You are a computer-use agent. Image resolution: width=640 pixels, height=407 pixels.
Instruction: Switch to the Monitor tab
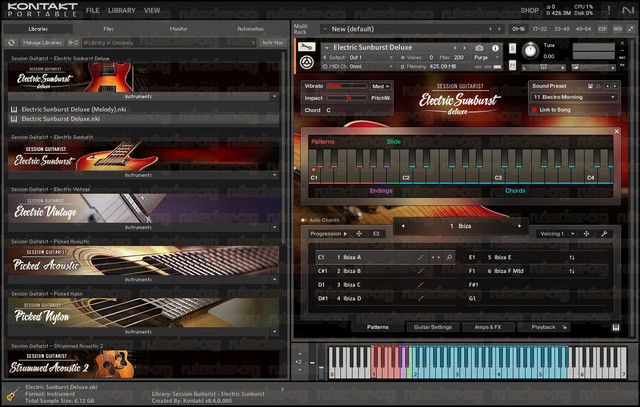[x=178, y=29]
